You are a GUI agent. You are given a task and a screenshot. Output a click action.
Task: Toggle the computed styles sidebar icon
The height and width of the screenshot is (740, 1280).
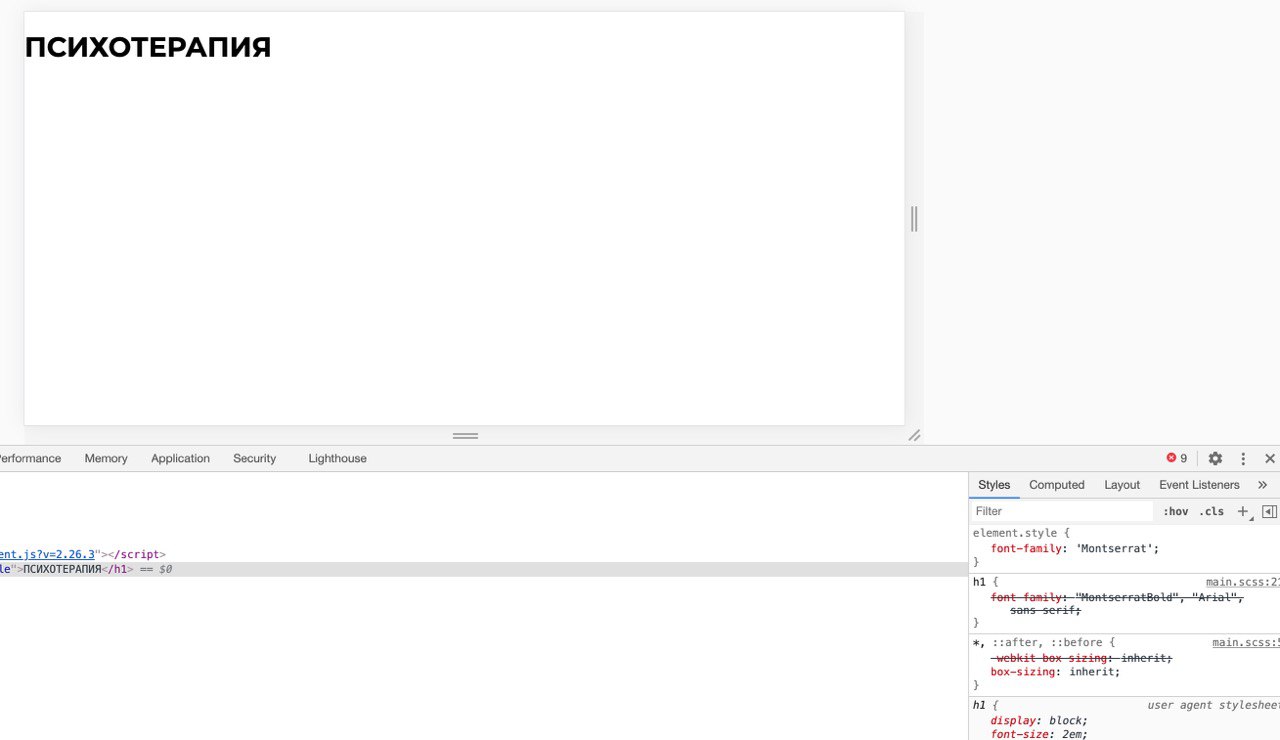pos(1269,511)
